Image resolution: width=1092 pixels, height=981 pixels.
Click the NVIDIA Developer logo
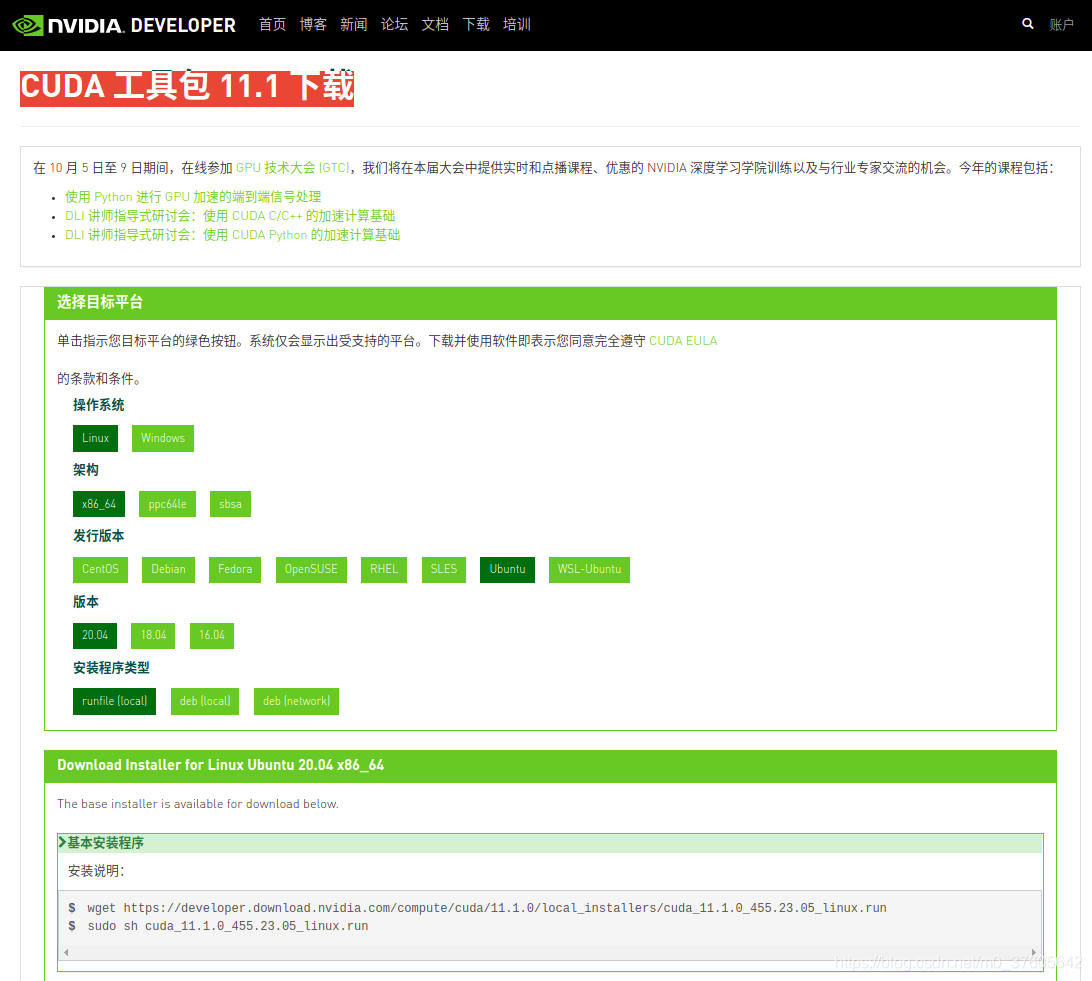124,25
